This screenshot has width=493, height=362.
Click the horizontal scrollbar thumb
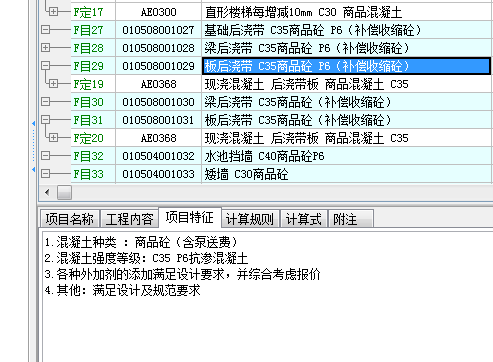pos(64,192)
